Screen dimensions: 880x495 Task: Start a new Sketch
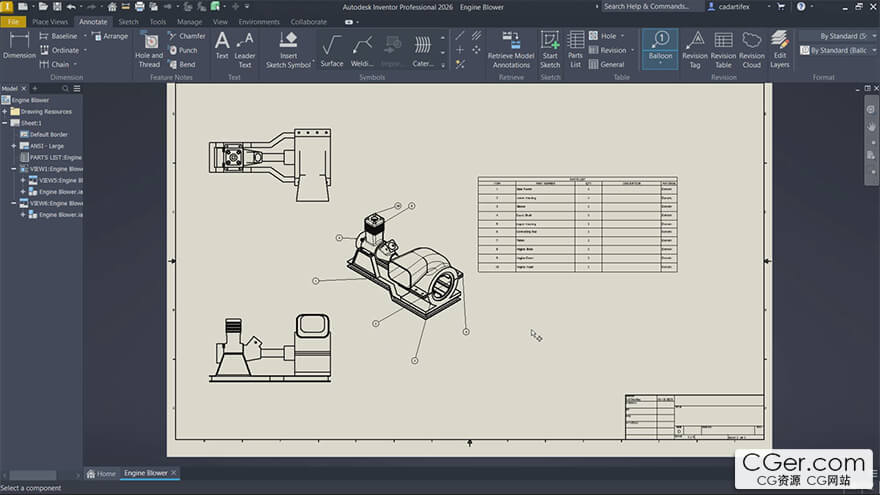pos(550,47)
